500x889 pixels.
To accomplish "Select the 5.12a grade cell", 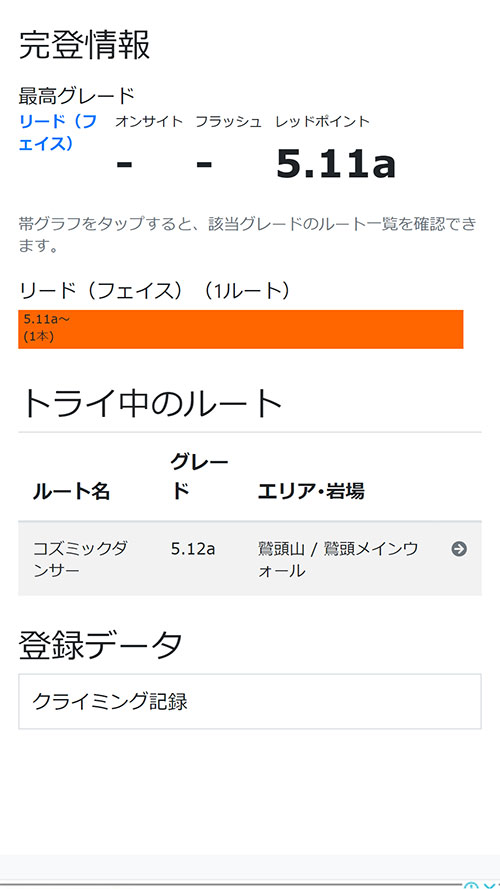I will (193, 549).
